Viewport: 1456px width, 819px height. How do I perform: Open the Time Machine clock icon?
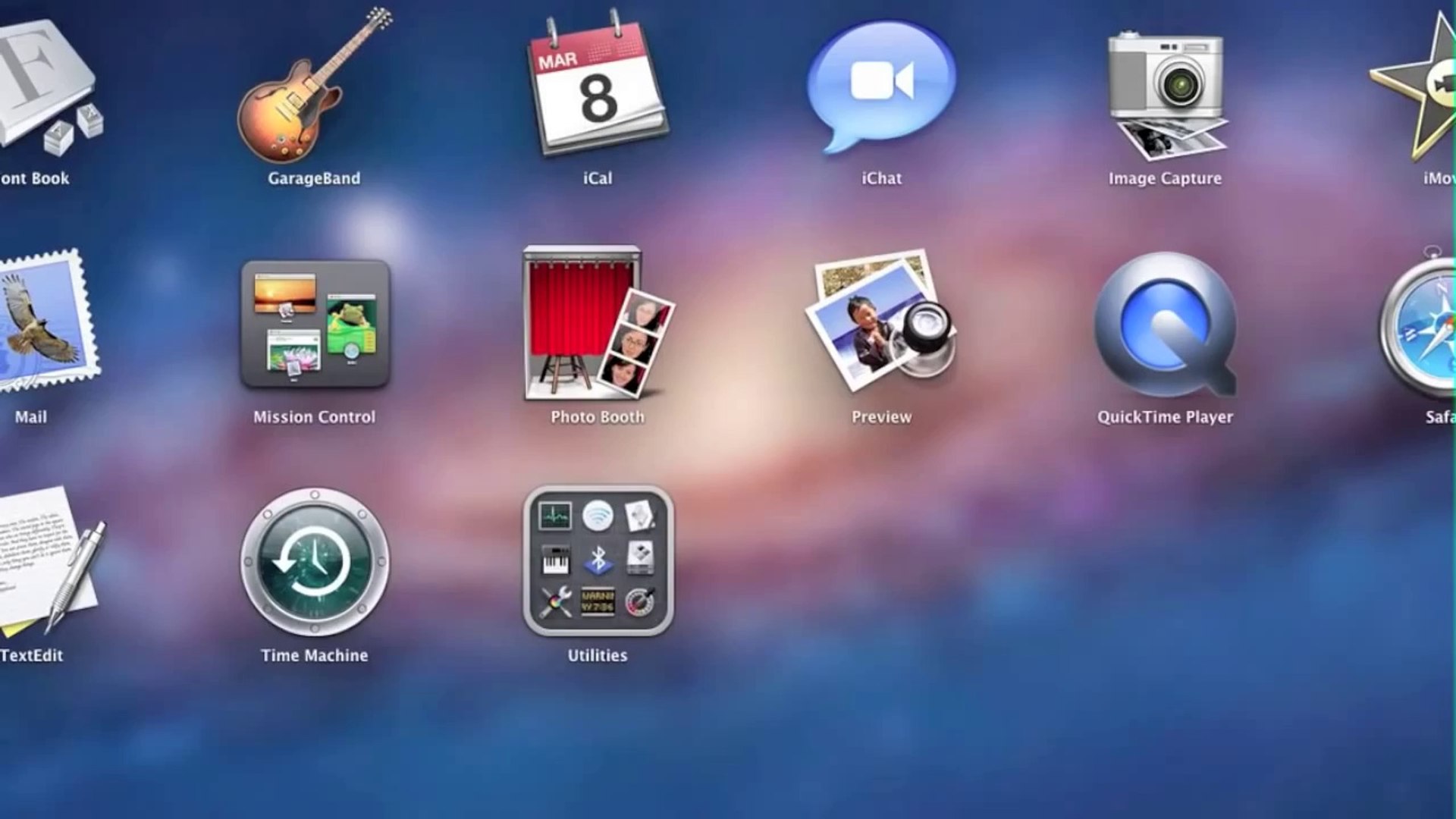point(315,562)
